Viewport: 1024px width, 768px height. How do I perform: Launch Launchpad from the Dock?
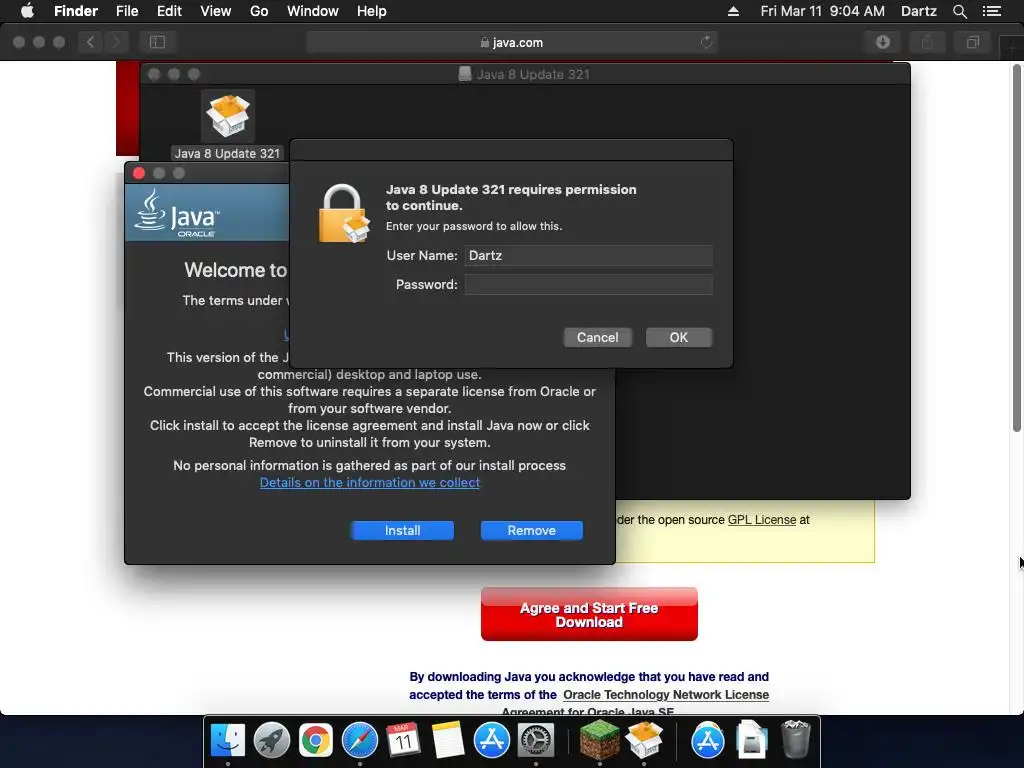pyautogui.click(x=272, y=741)
